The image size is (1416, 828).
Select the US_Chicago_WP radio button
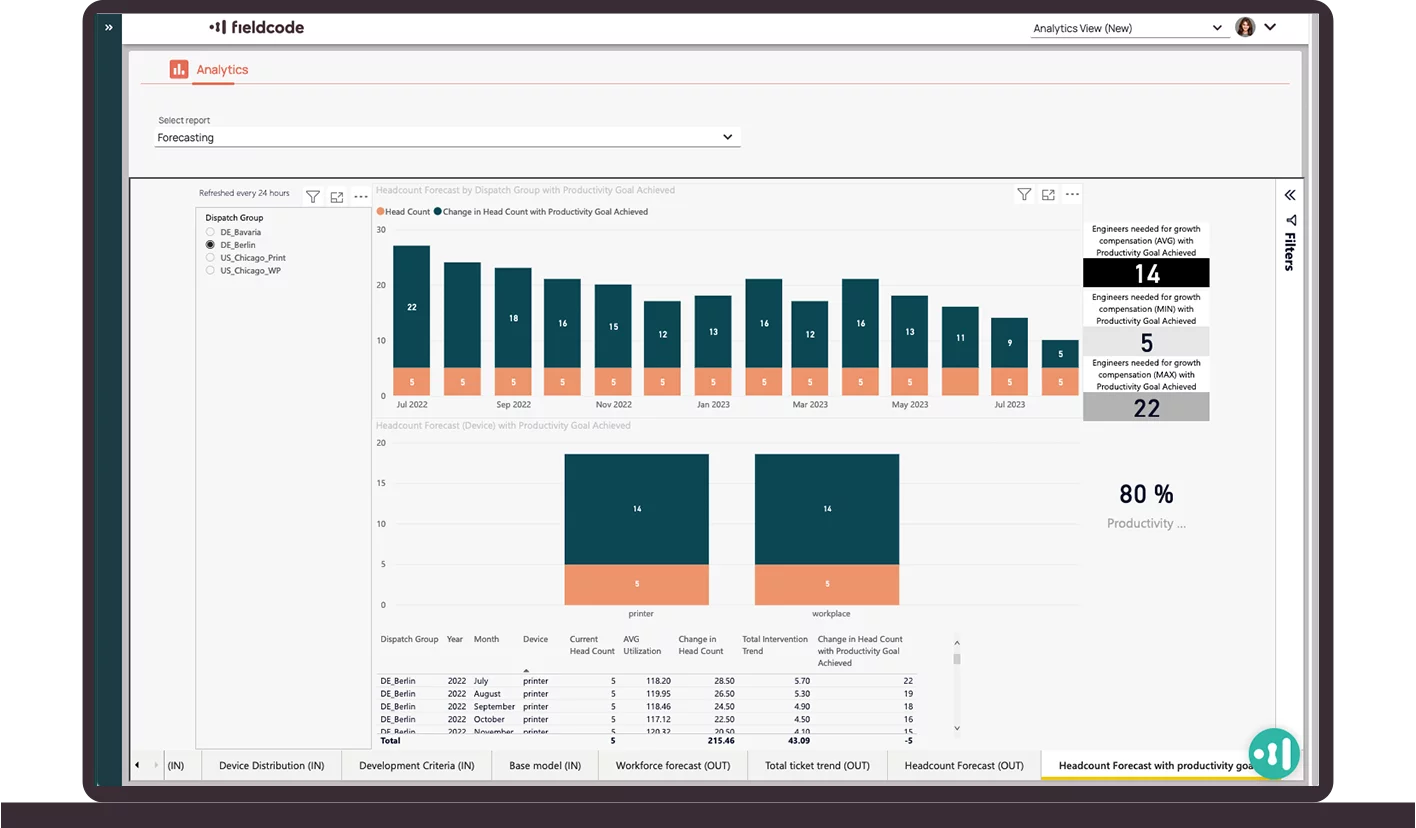pyautogui.click(x=210, y=270)
